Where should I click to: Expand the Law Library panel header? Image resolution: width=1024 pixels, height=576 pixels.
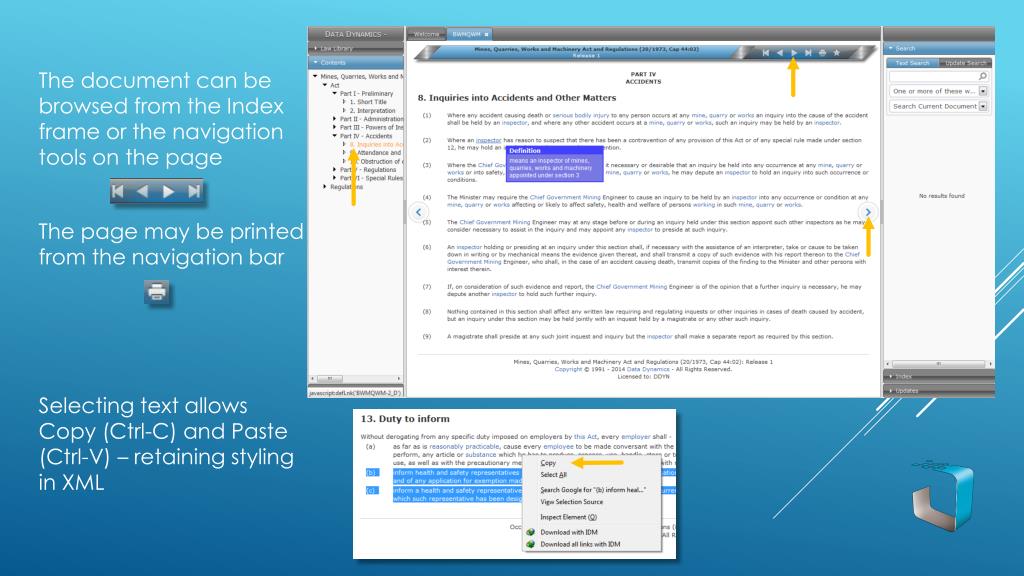point(356,48)
